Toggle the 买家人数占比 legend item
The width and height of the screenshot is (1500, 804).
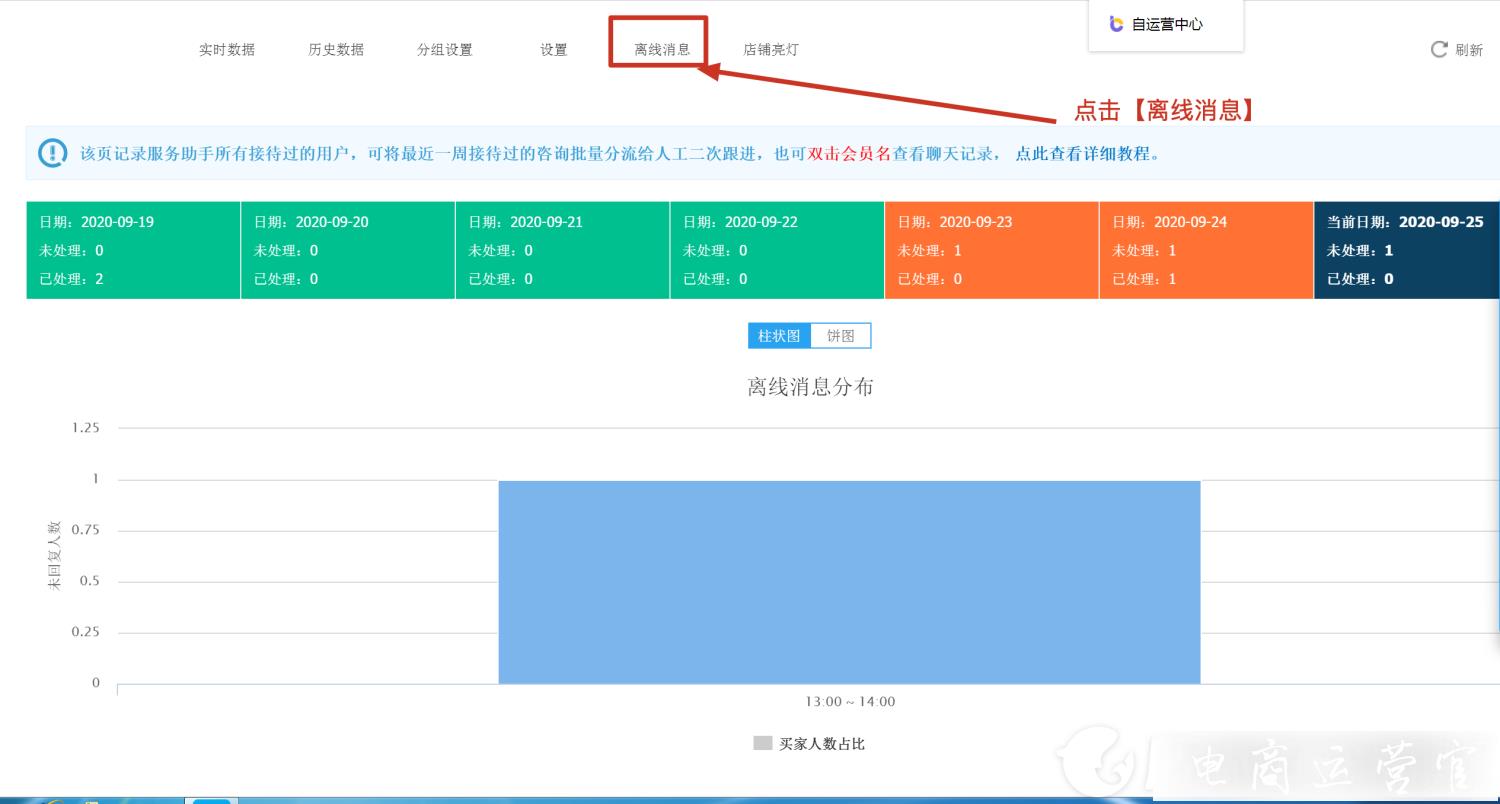tap(810, 744)
